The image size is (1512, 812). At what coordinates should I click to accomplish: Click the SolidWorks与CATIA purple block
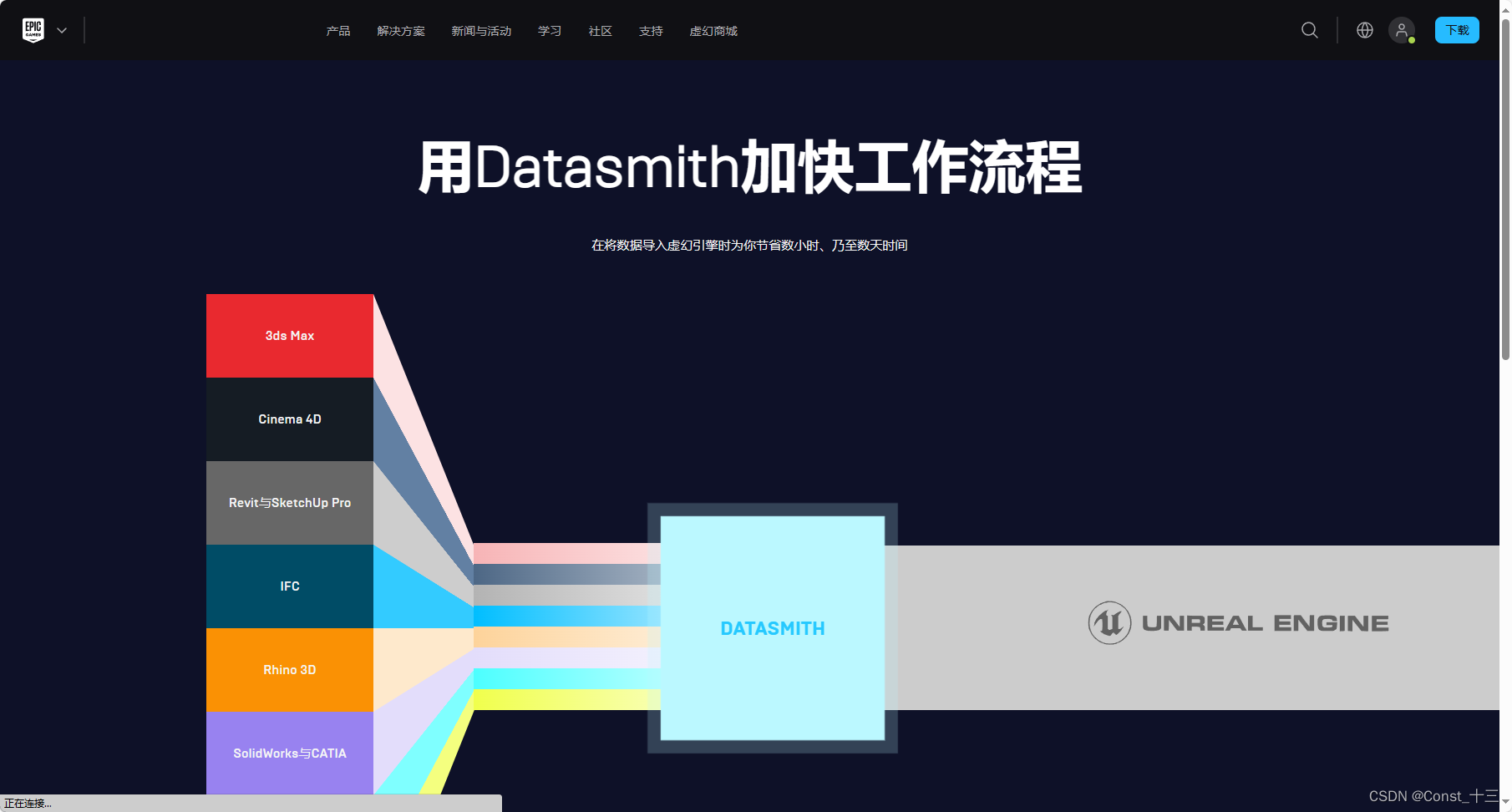[289, 753]
